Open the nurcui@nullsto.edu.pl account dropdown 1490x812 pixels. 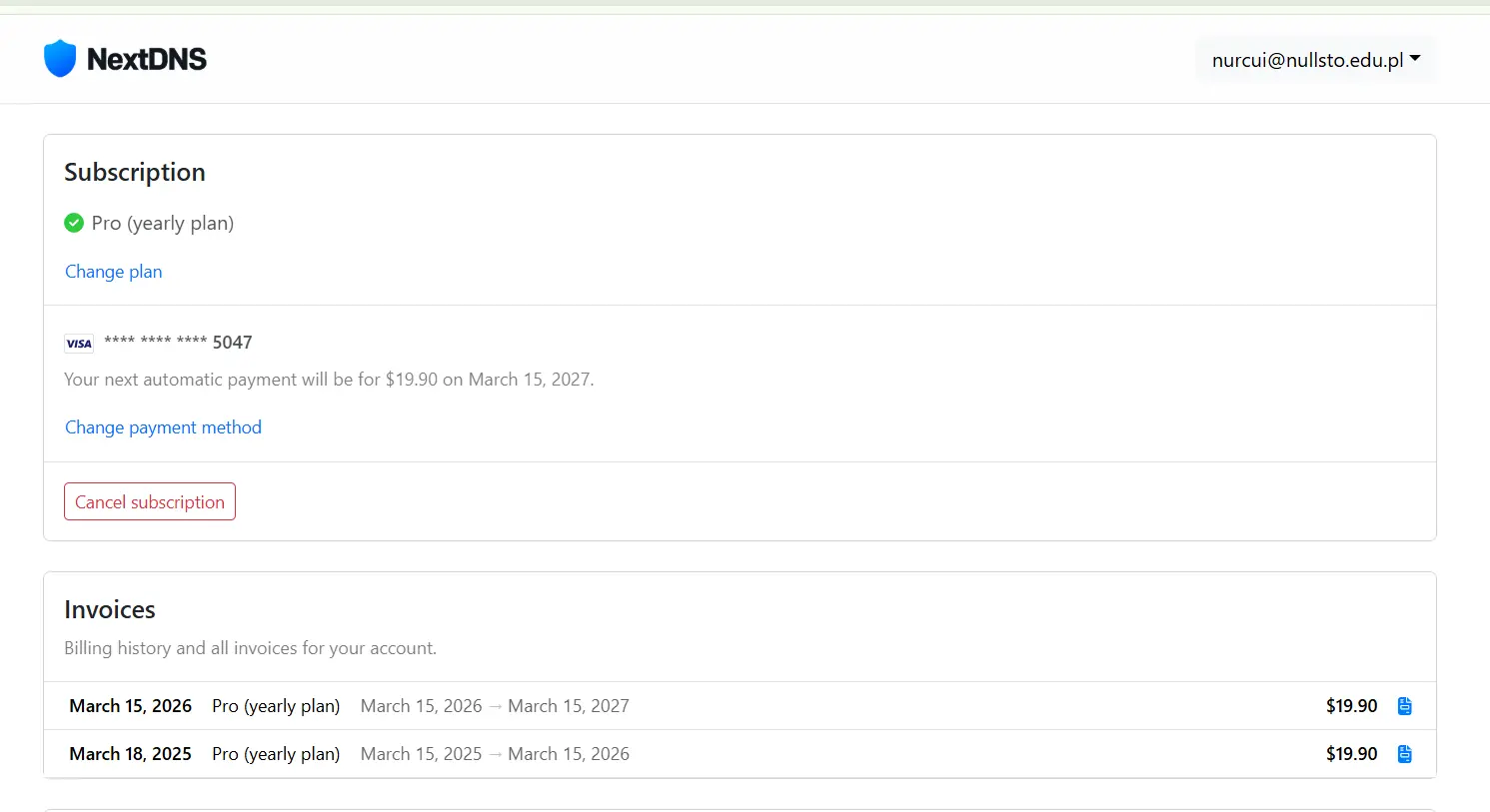[1316, 60]
